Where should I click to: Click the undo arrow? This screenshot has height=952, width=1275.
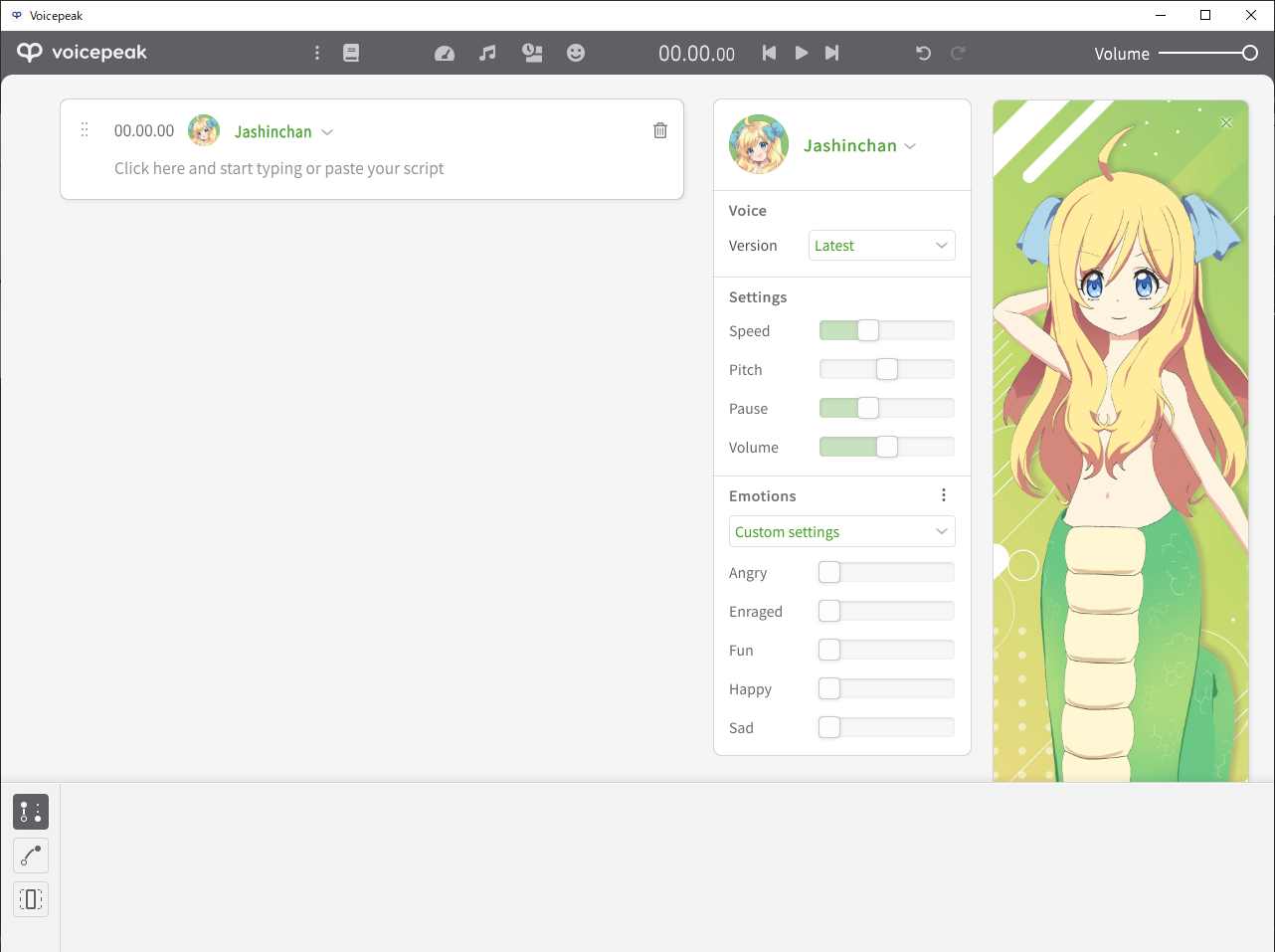point(923,53)
